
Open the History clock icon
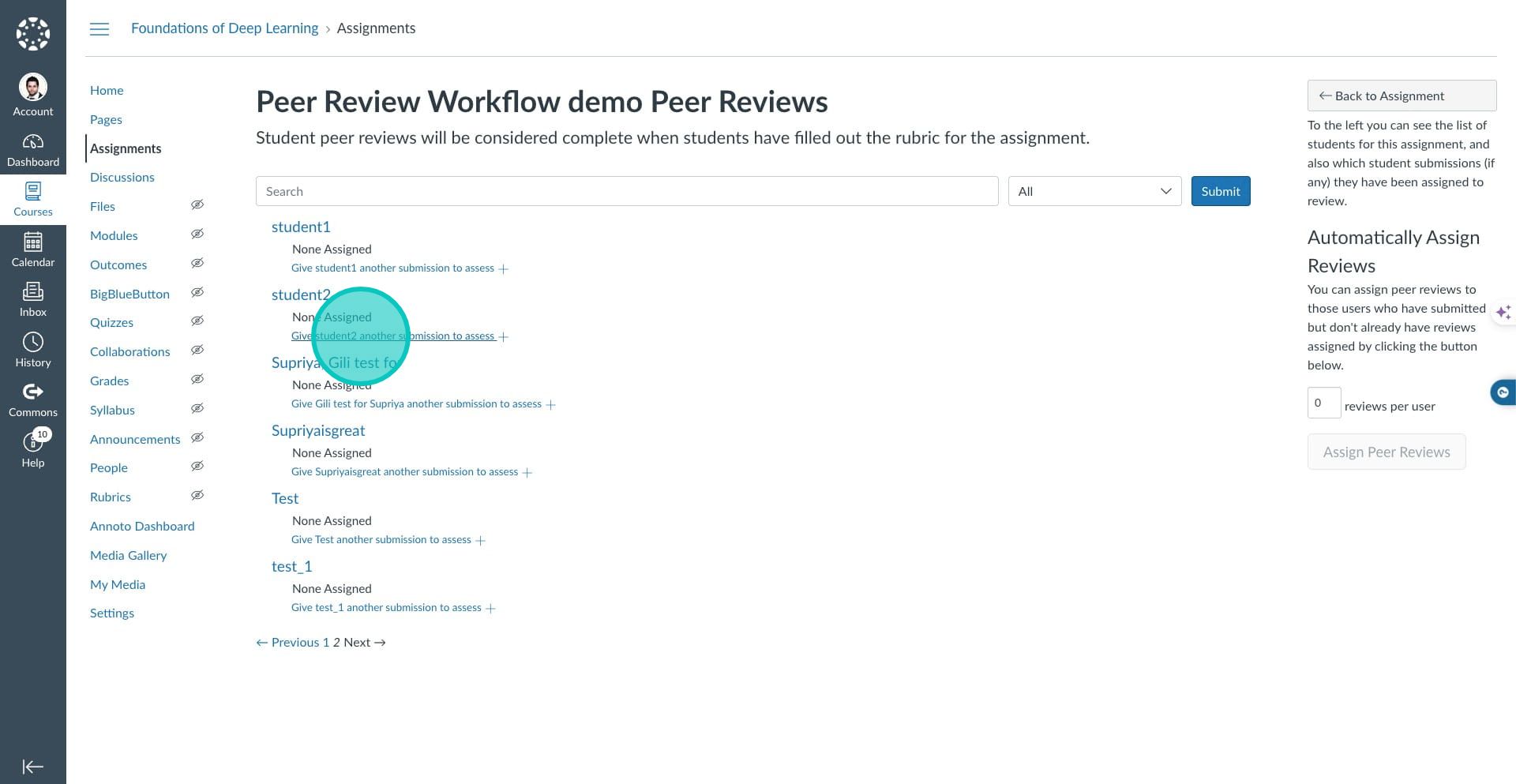click(32, 343)
